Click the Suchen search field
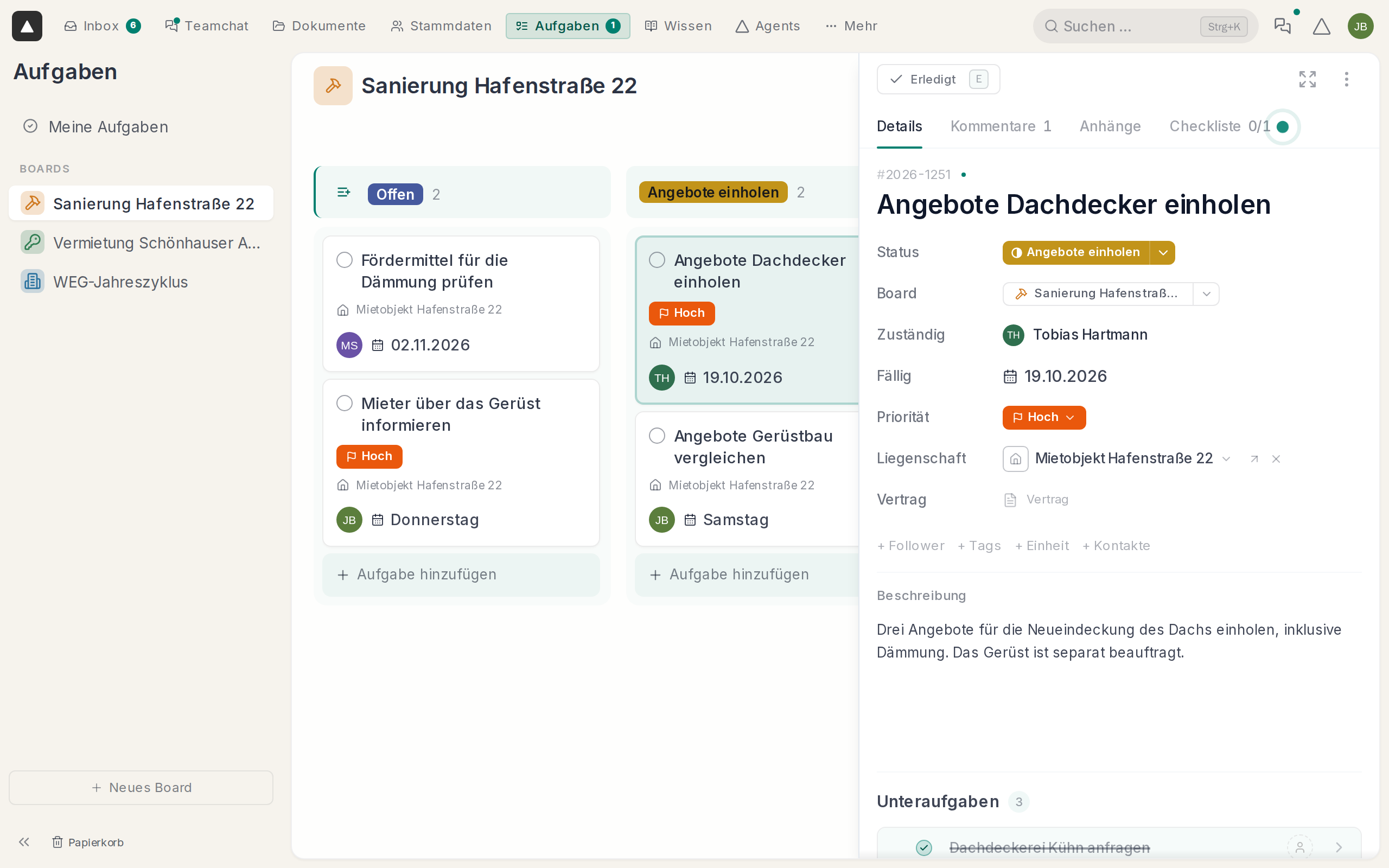 [1145, 26]
